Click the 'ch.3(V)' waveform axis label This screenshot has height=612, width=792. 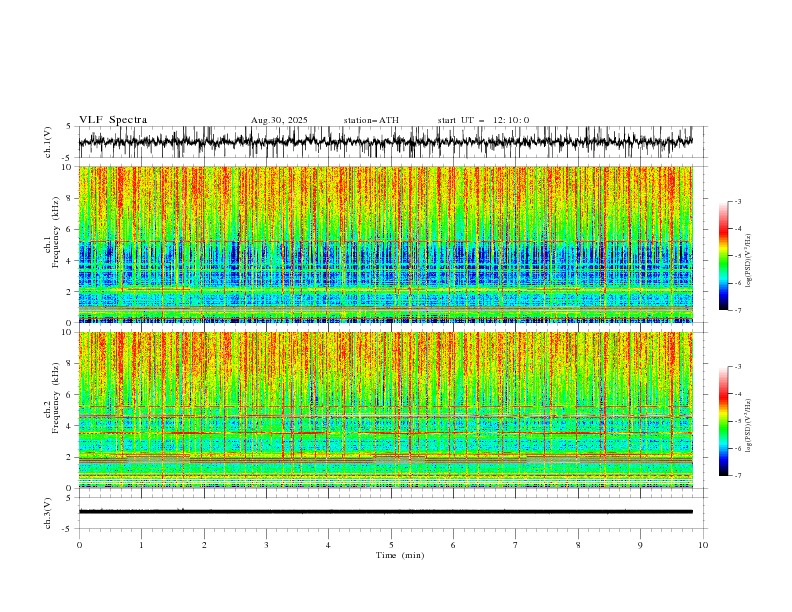[x=48, y=513]
